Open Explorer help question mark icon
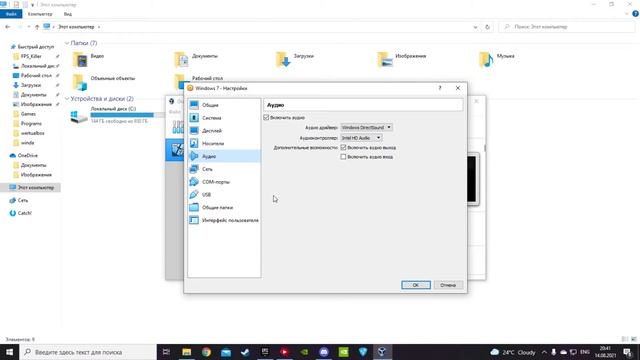Screen dimensions: 640x360 coord(635,14)
